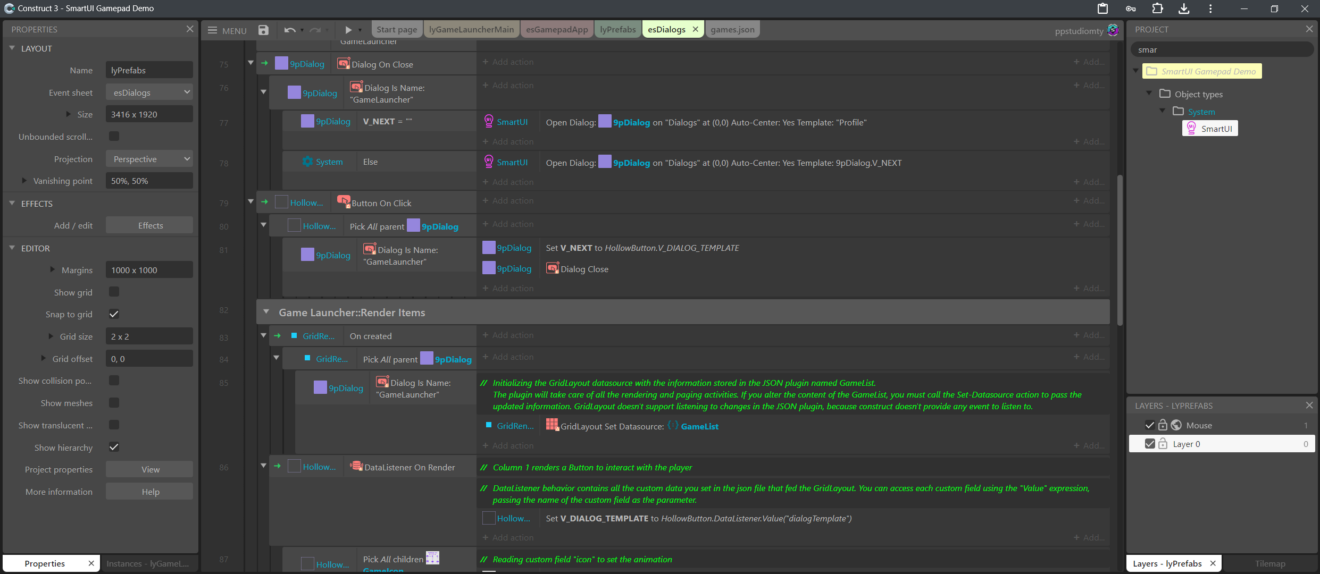
Task: Click System gear icon in event 78
Action: [308, 161]
